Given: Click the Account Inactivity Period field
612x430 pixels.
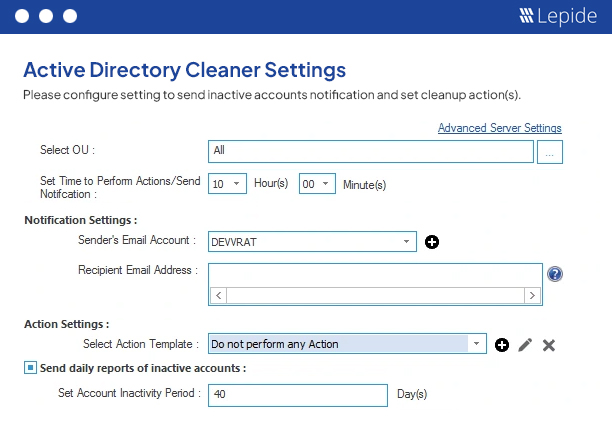Looking at the screenshot, I should [298, 395].
